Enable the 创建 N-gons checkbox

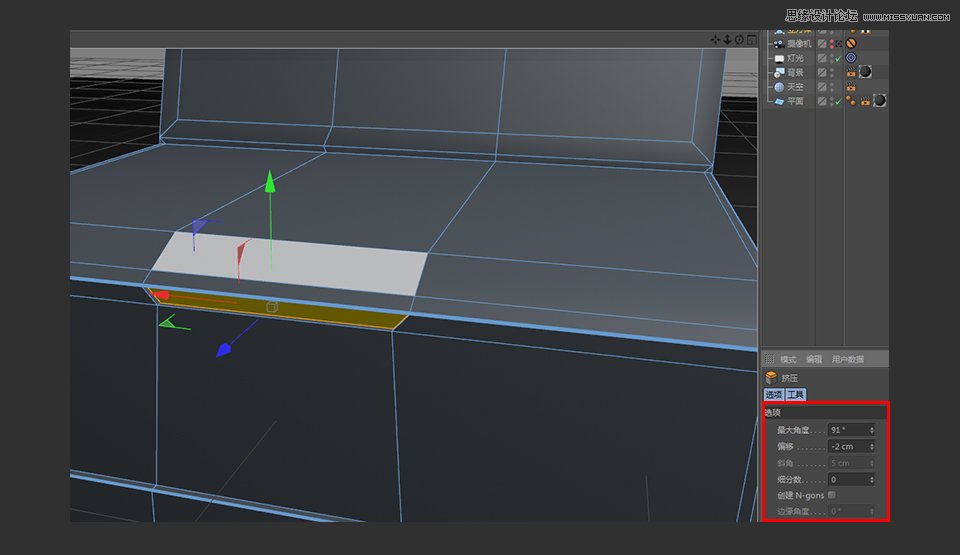832,495
